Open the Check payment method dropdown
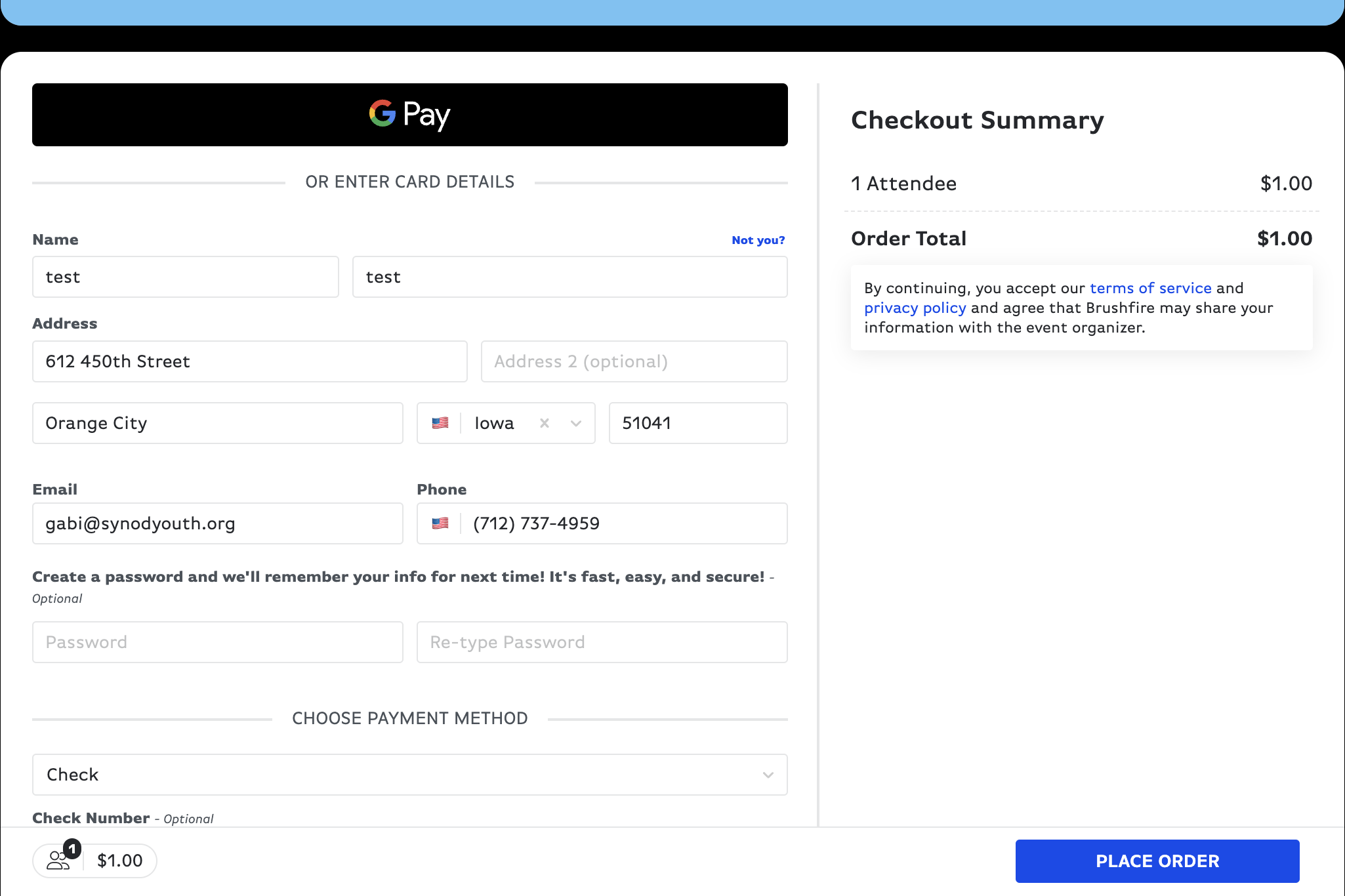Viewport: 1345px width, 896px height. coord(410,775)
